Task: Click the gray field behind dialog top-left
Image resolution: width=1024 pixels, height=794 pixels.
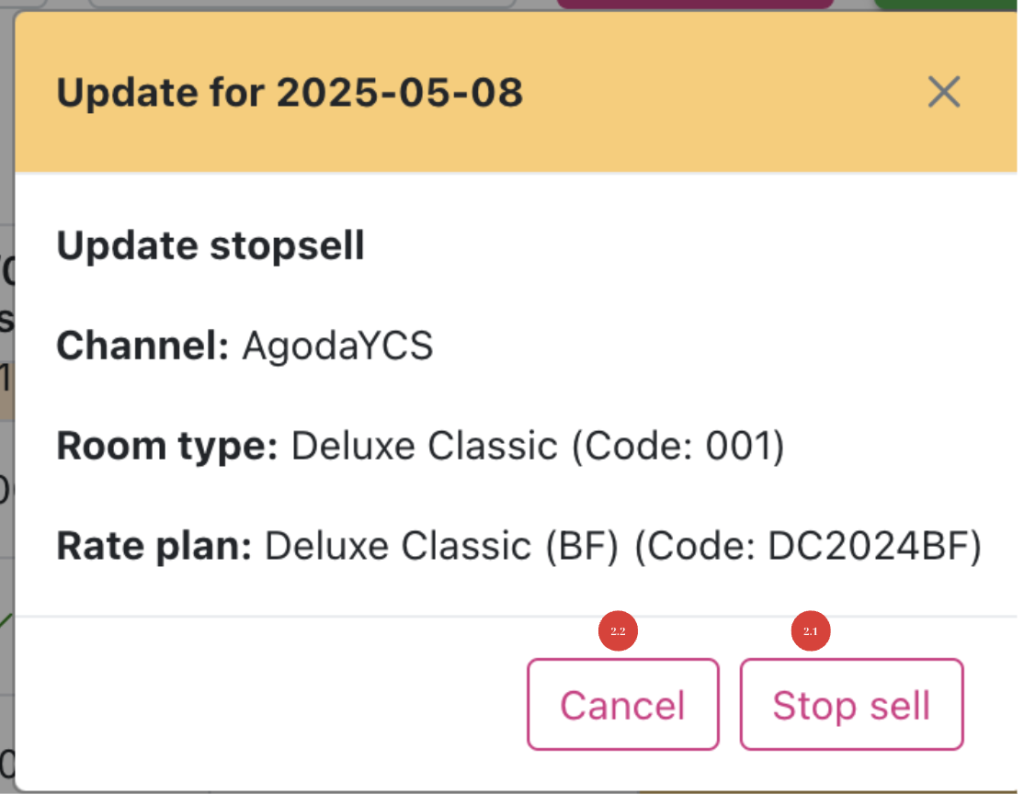Action: pyautogui.click(x=300, y=4)
